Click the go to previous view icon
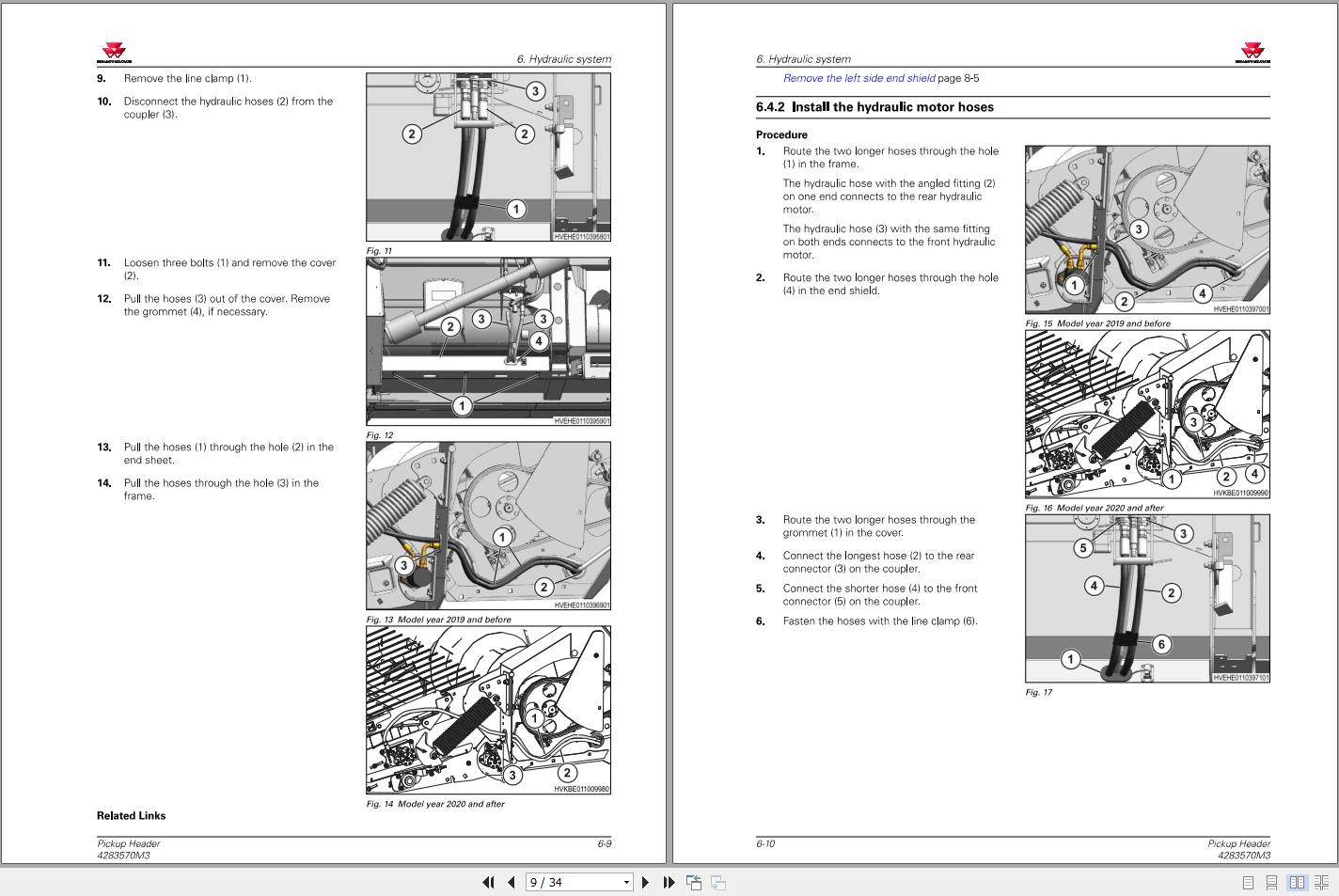This screenshot has height=896, width=1339. [694, 882]
